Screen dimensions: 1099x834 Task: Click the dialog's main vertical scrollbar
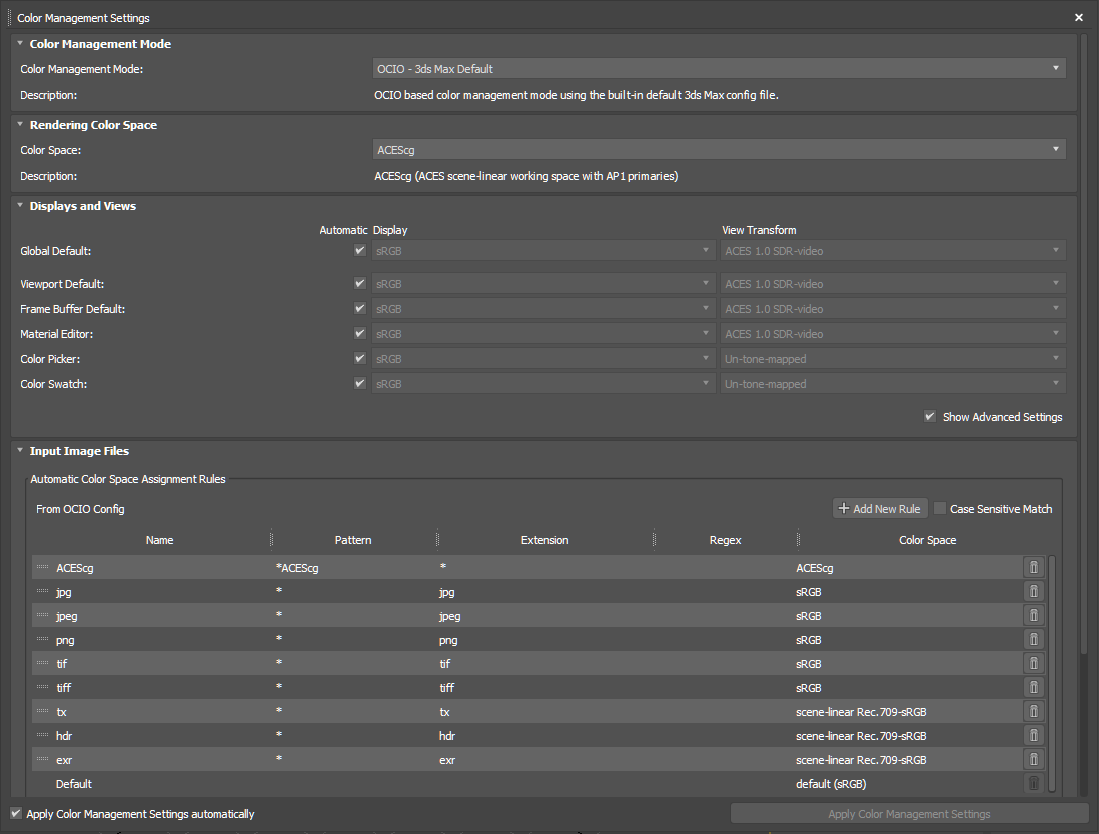point(1084,343)
